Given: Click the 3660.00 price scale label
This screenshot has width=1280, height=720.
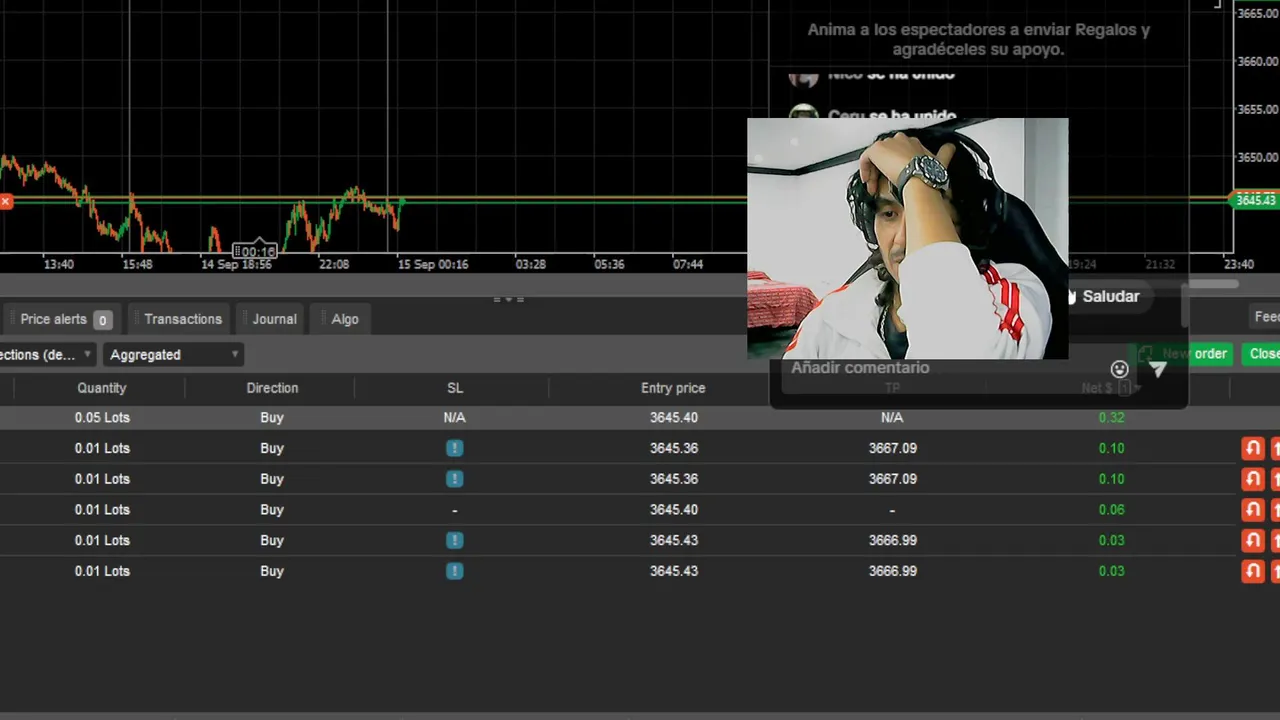Looking at the screenshot, I should pyautogui.click(x=1258, y=61).
